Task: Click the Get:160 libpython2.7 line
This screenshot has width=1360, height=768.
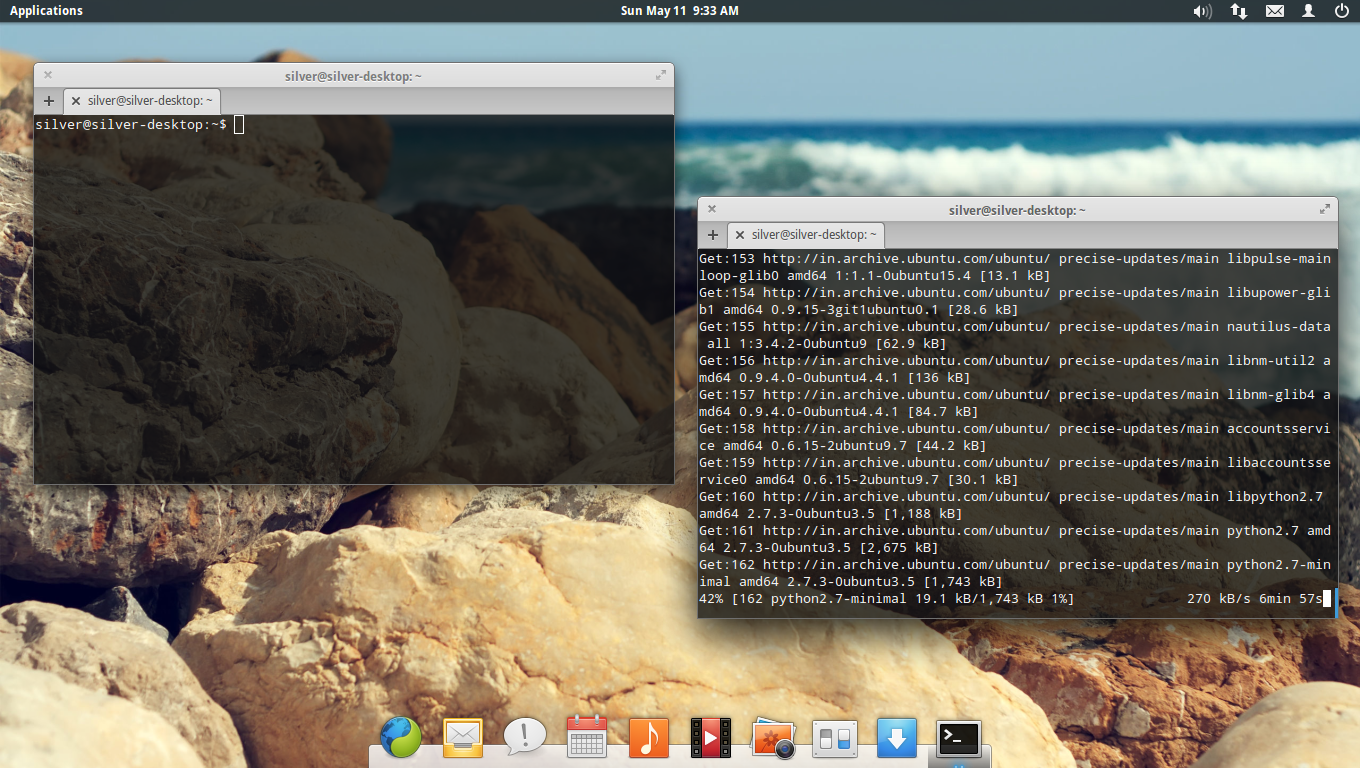Action: 1011,505
